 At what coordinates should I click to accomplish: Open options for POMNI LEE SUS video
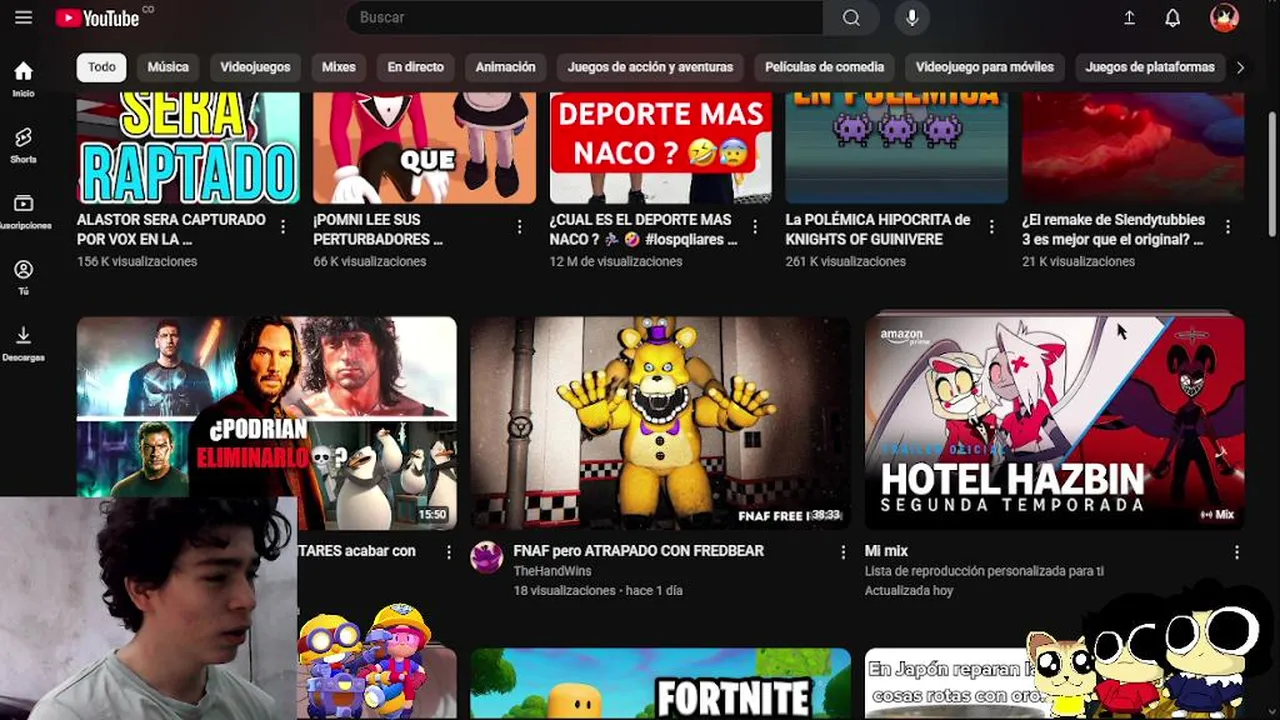pos(519,227)
